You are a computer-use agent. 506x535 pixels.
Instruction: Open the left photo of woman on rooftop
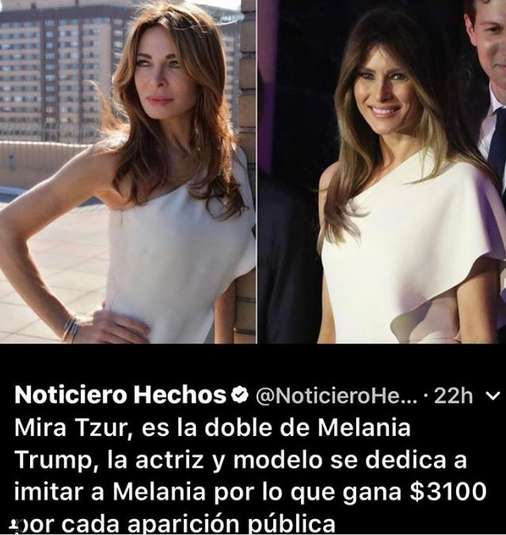pos(128,171)
